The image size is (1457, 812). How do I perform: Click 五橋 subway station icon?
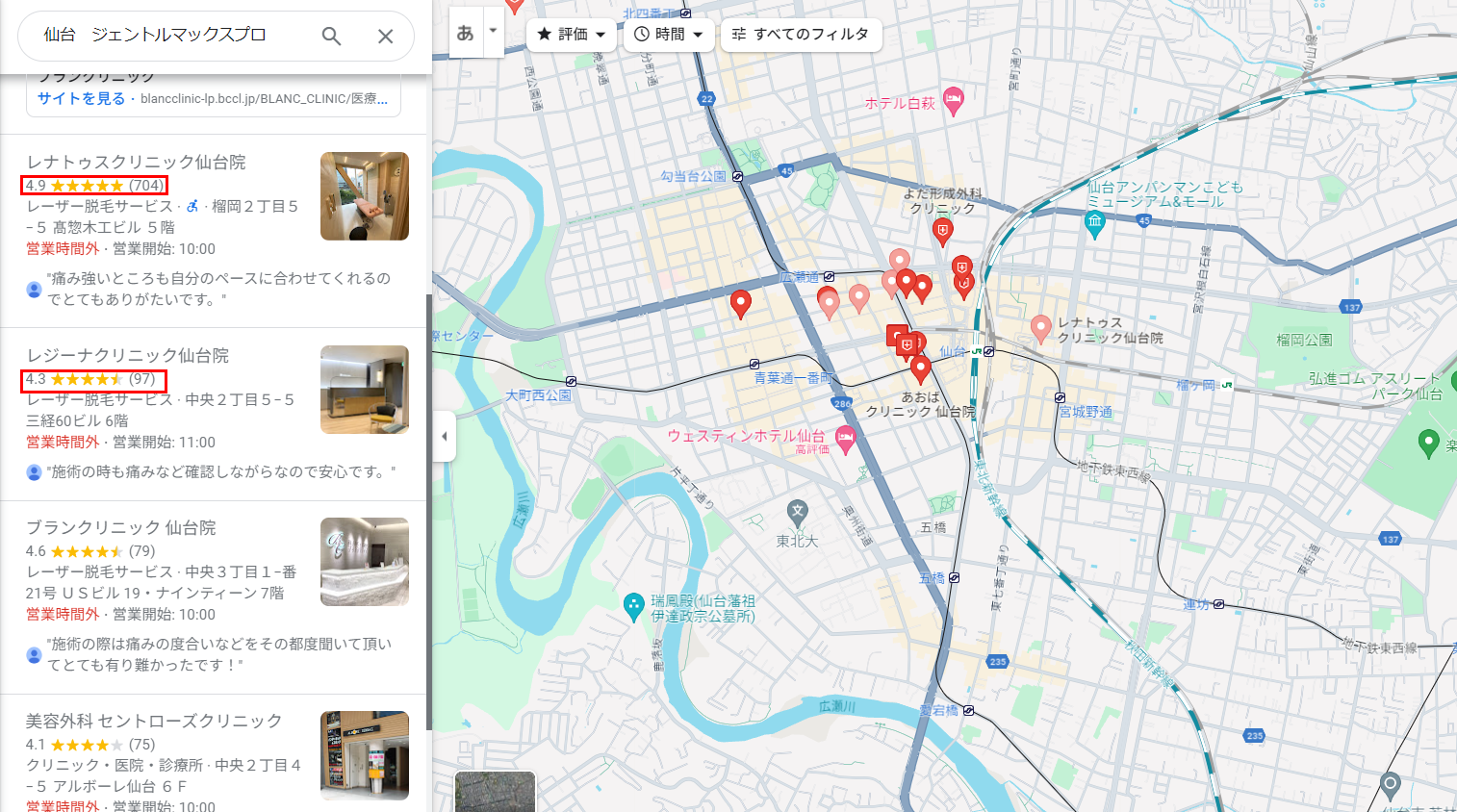[955, 578]
